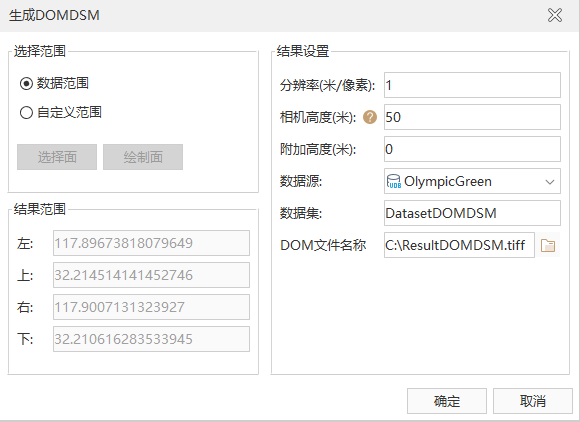Click the 附加高度 input field
Viewport: 580px width, 422px height.
point(472,149)
